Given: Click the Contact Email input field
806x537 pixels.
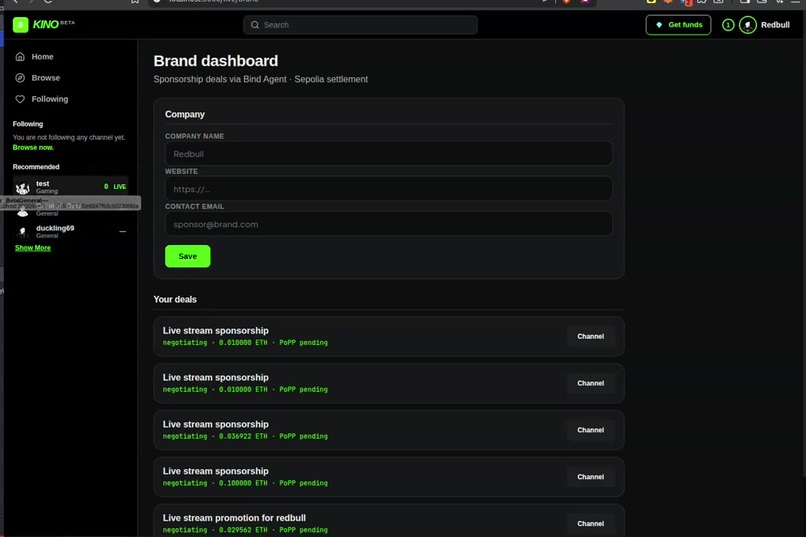Looking at the screenshot, I should coord(389,224).
